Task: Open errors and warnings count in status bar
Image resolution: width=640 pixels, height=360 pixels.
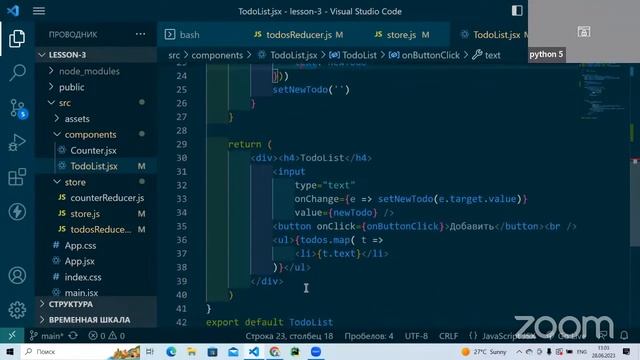Action: pyautogui.click(x=107, y=336)
